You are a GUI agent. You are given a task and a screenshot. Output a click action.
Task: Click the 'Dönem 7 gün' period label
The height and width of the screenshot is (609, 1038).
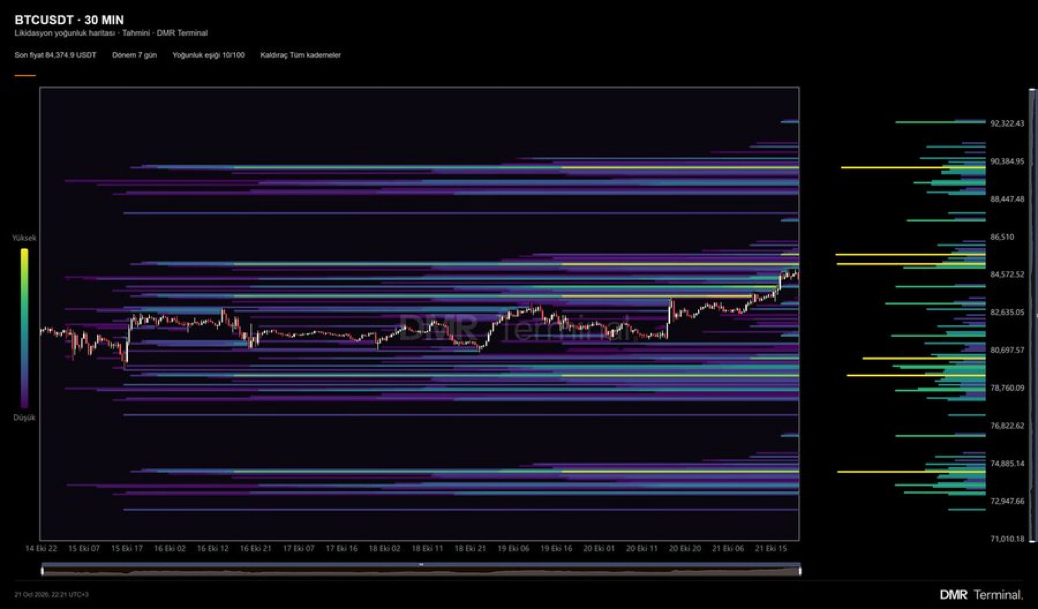tap(134, 55)
